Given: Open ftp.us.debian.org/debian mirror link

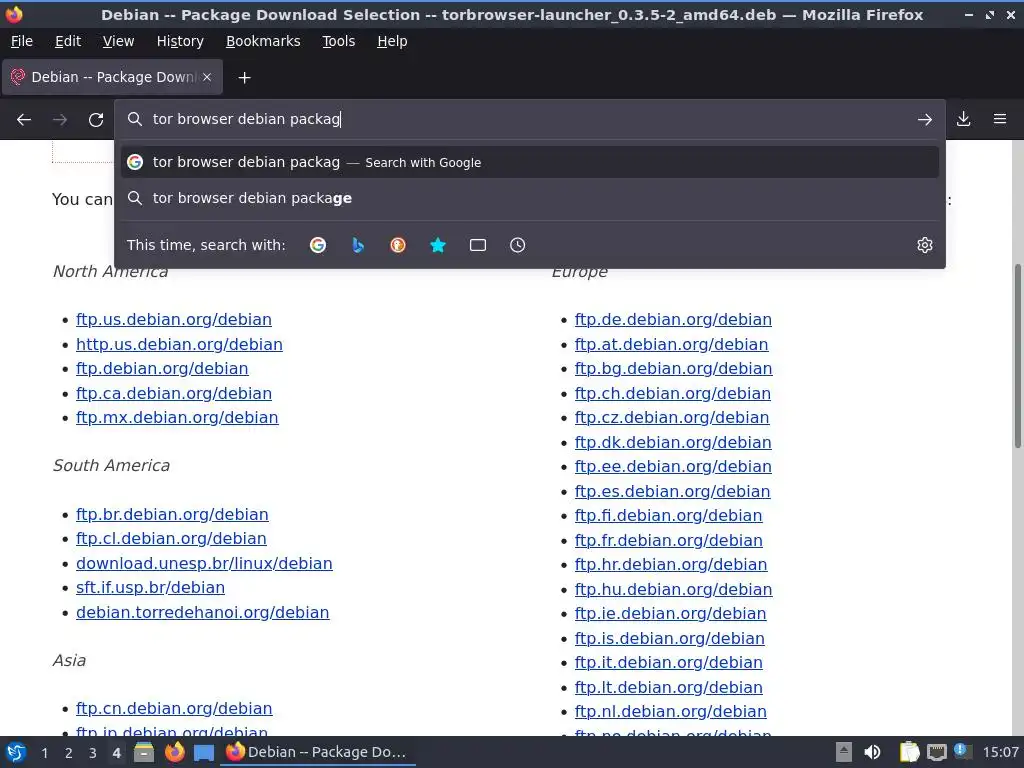Looking at the screenshot, I should [174, 319].
